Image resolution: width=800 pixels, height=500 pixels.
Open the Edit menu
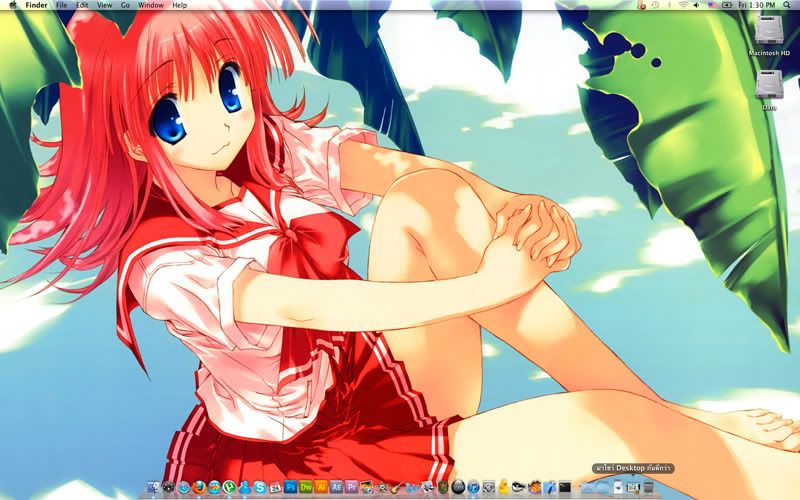tap(82, 5)
